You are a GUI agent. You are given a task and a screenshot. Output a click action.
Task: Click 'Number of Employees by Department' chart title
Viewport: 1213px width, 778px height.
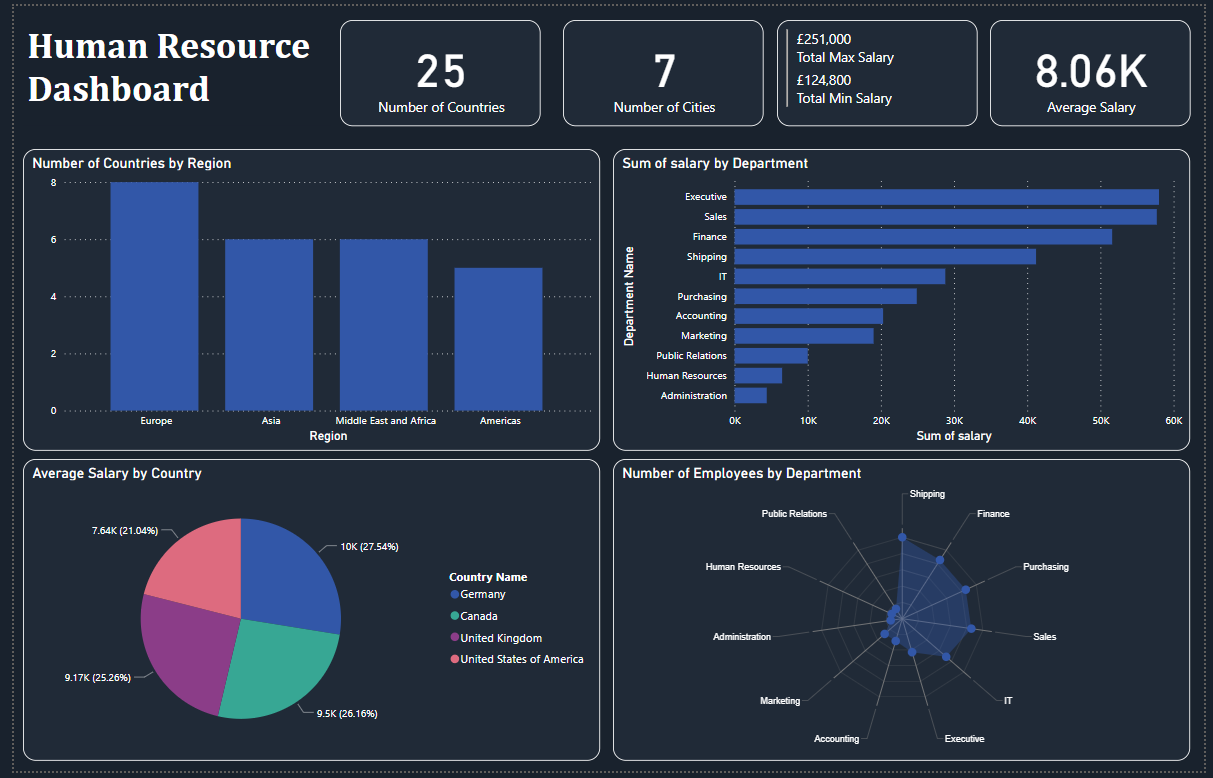(x=741, y=473)
